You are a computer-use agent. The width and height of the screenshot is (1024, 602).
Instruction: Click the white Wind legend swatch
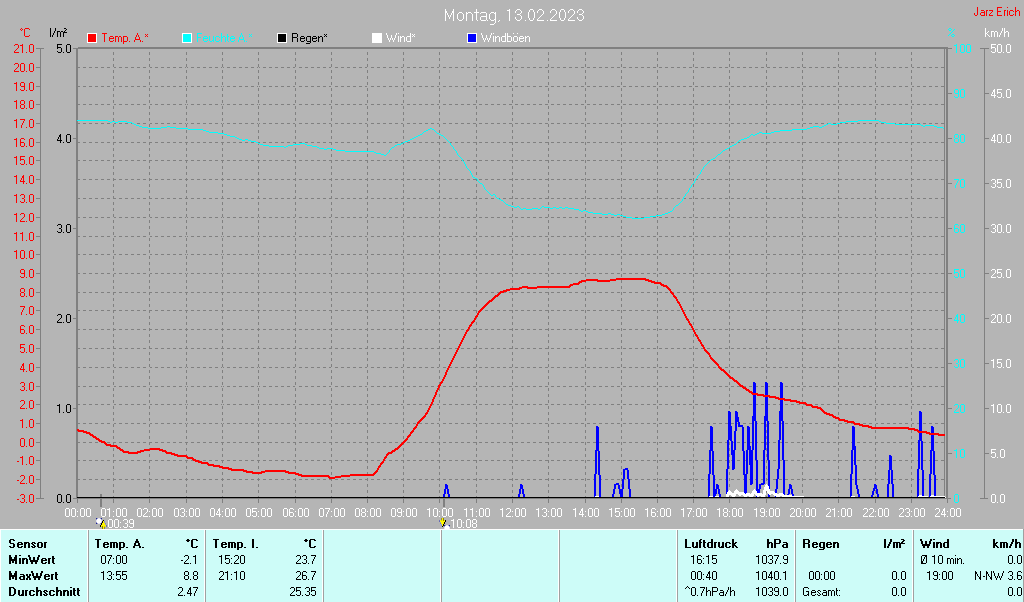pos(377,39)
